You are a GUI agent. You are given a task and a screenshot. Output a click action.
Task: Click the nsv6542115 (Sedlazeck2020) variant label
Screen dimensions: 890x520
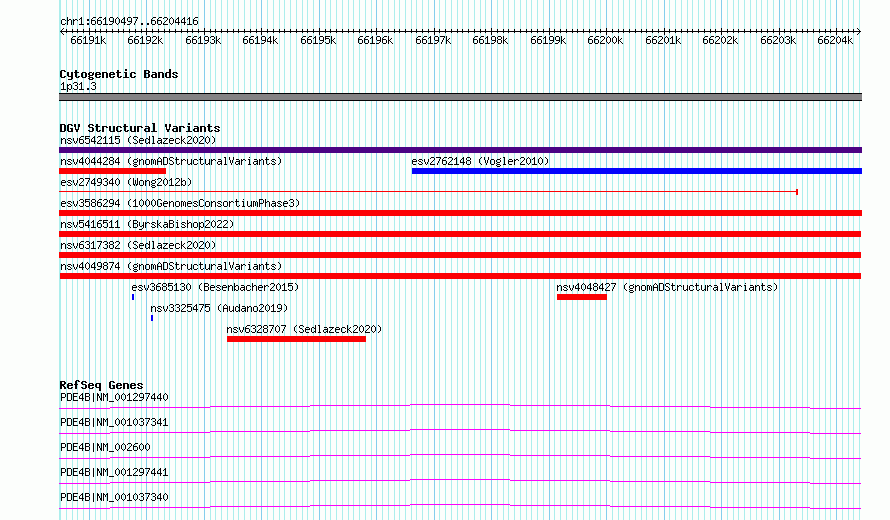click(138, 140)
